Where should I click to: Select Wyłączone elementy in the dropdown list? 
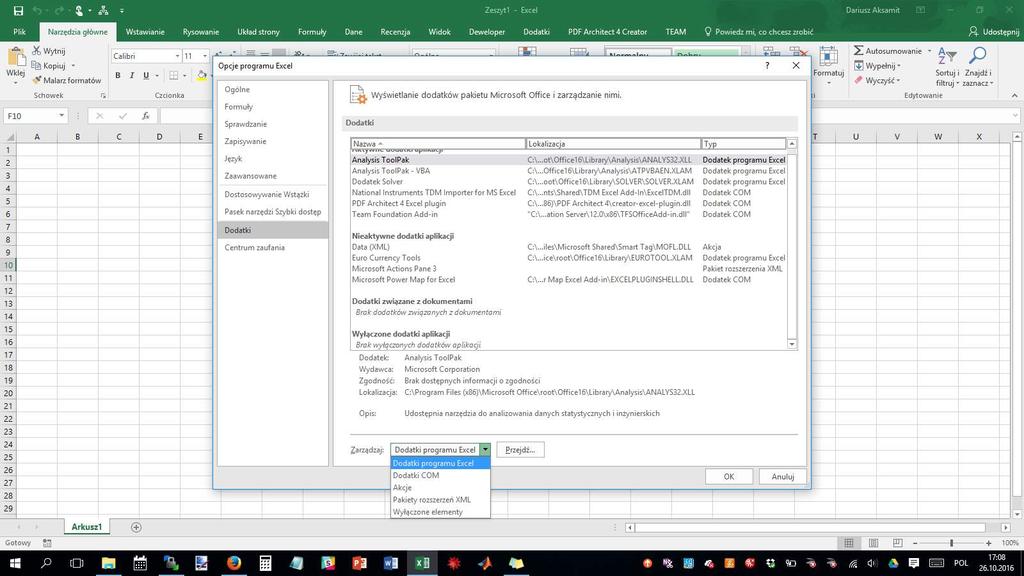tap(440, 512)
